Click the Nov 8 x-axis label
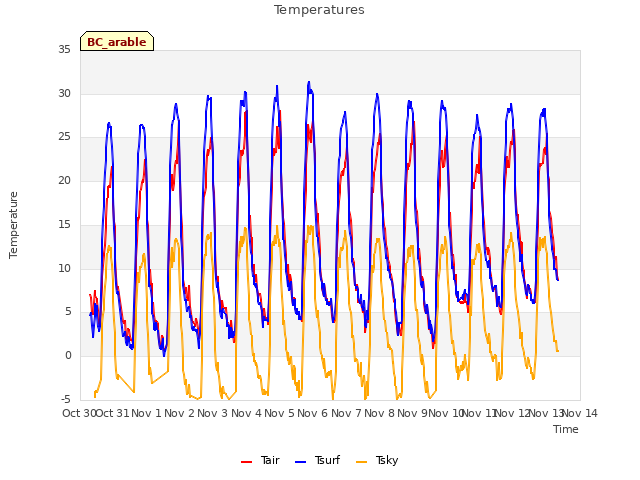The height and width of the screenshot is (480, 640). tap(380, 413)
